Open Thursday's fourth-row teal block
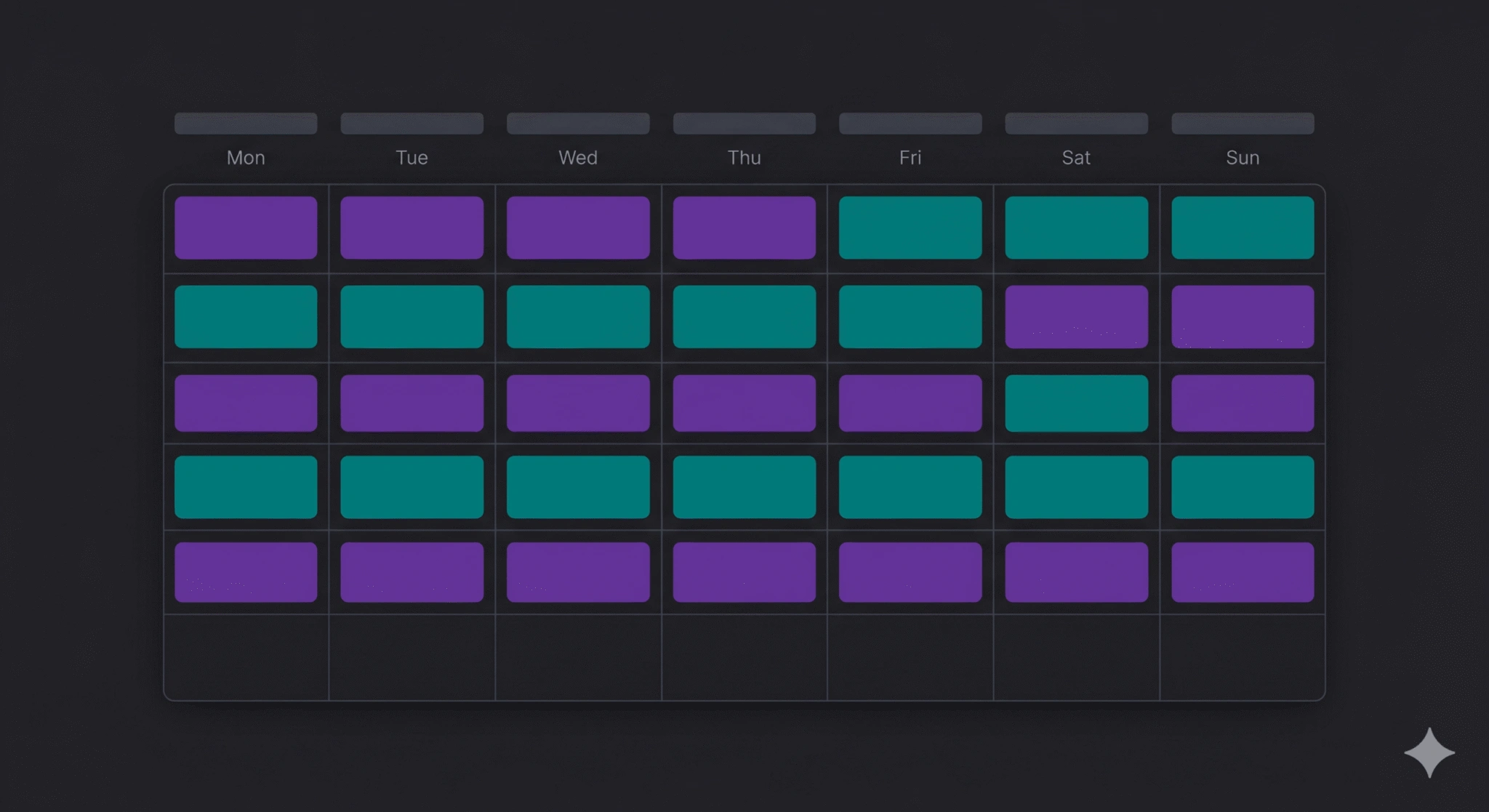1489x812 pixels. click(x=744, y=487)
